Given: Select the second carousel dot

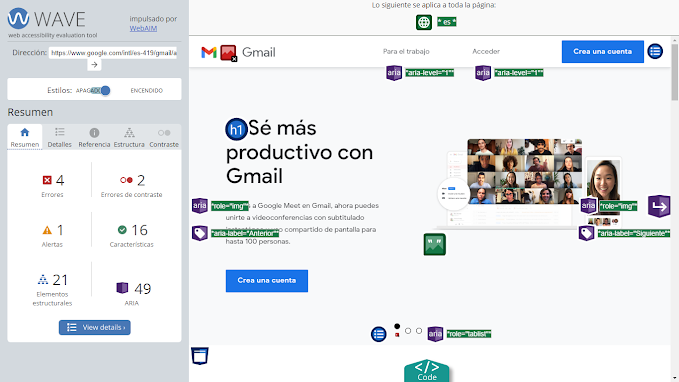Looking at the screenshot, I should click(x=408, y=331).
